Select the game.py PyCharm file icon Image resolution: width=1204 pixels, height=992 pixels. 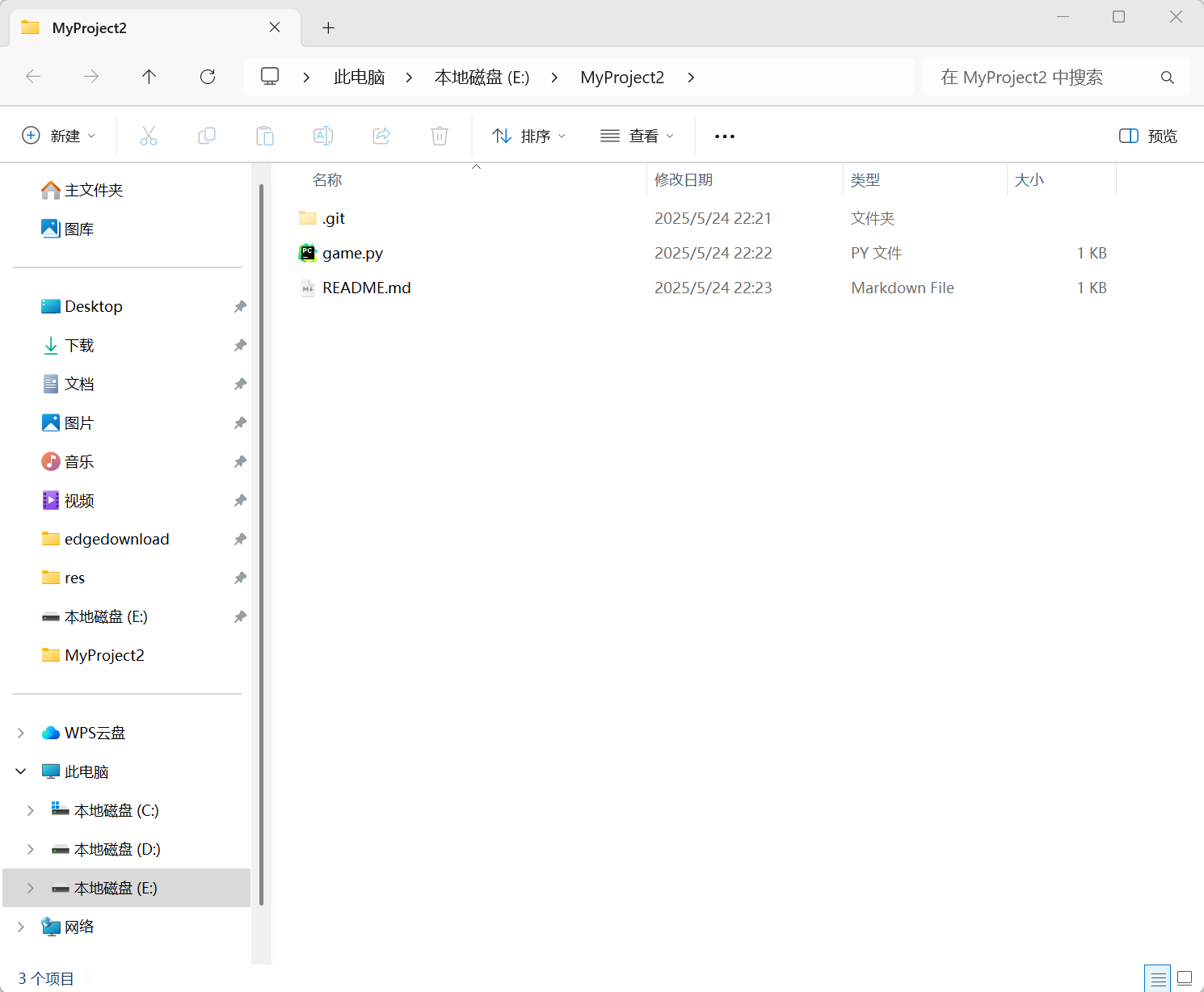[x=308, y=253]
